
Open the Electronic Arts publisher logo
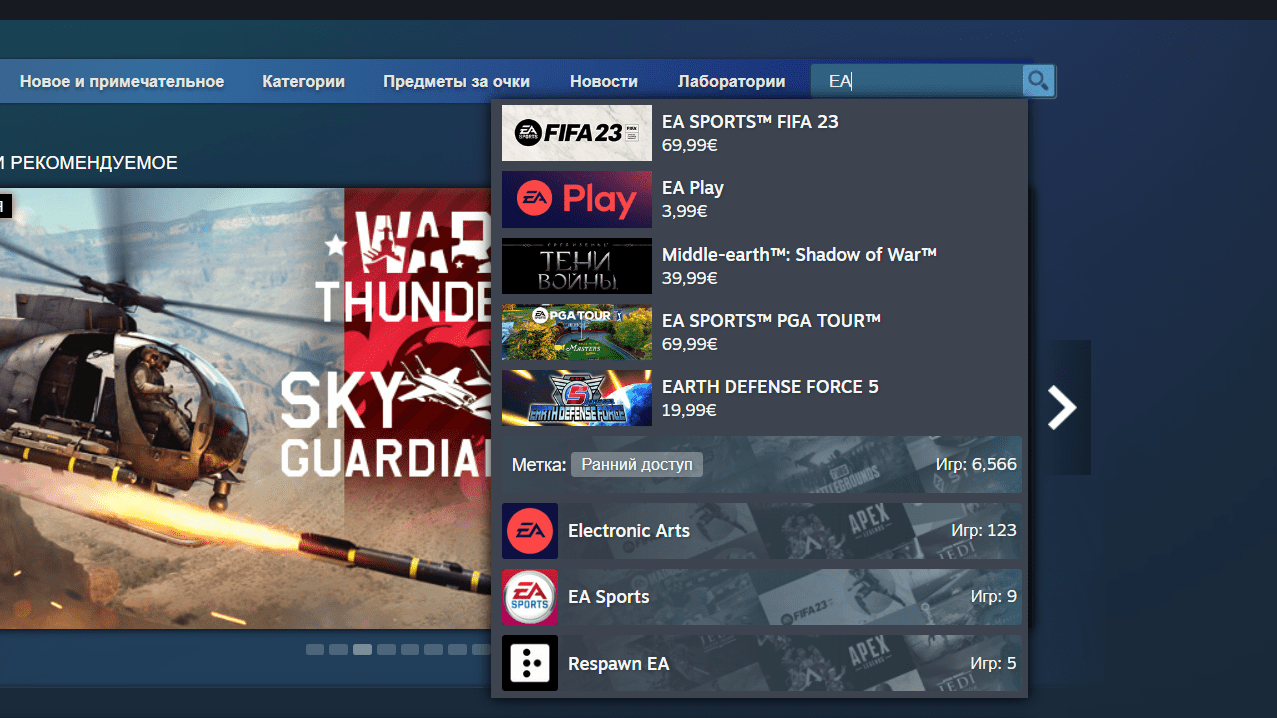point(530,531)
